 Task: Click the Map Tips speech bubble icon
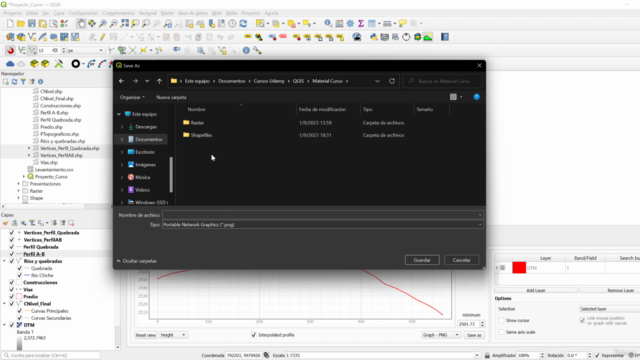(403, 24)
